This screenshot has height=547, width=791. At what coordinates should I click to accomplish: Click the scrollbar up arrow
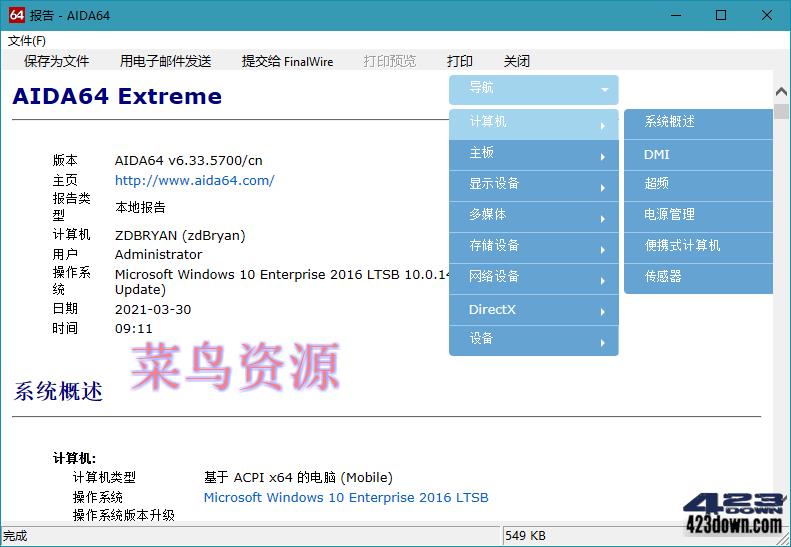tap(781, 92)
